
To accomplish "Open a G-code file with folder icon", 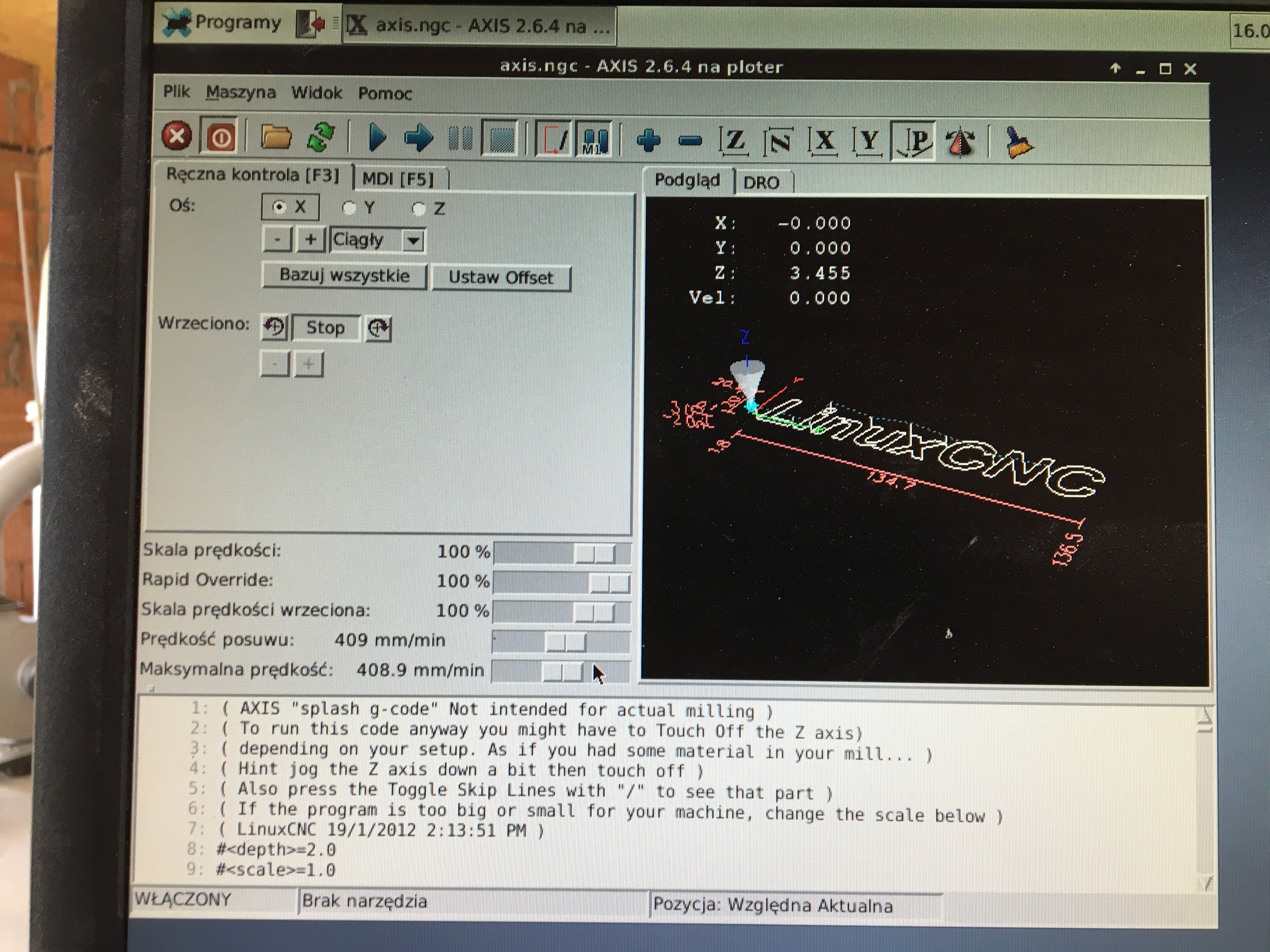I will click(276, 137).
